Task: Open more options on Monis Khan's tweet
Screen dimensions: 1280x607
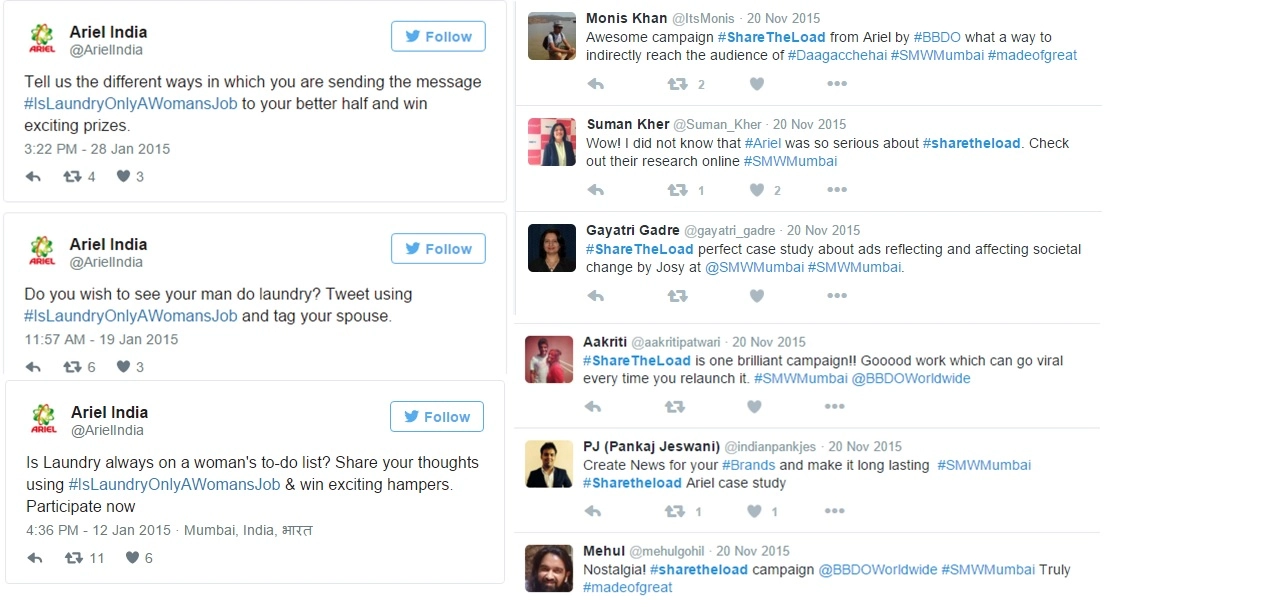Action: pos(836,84)
